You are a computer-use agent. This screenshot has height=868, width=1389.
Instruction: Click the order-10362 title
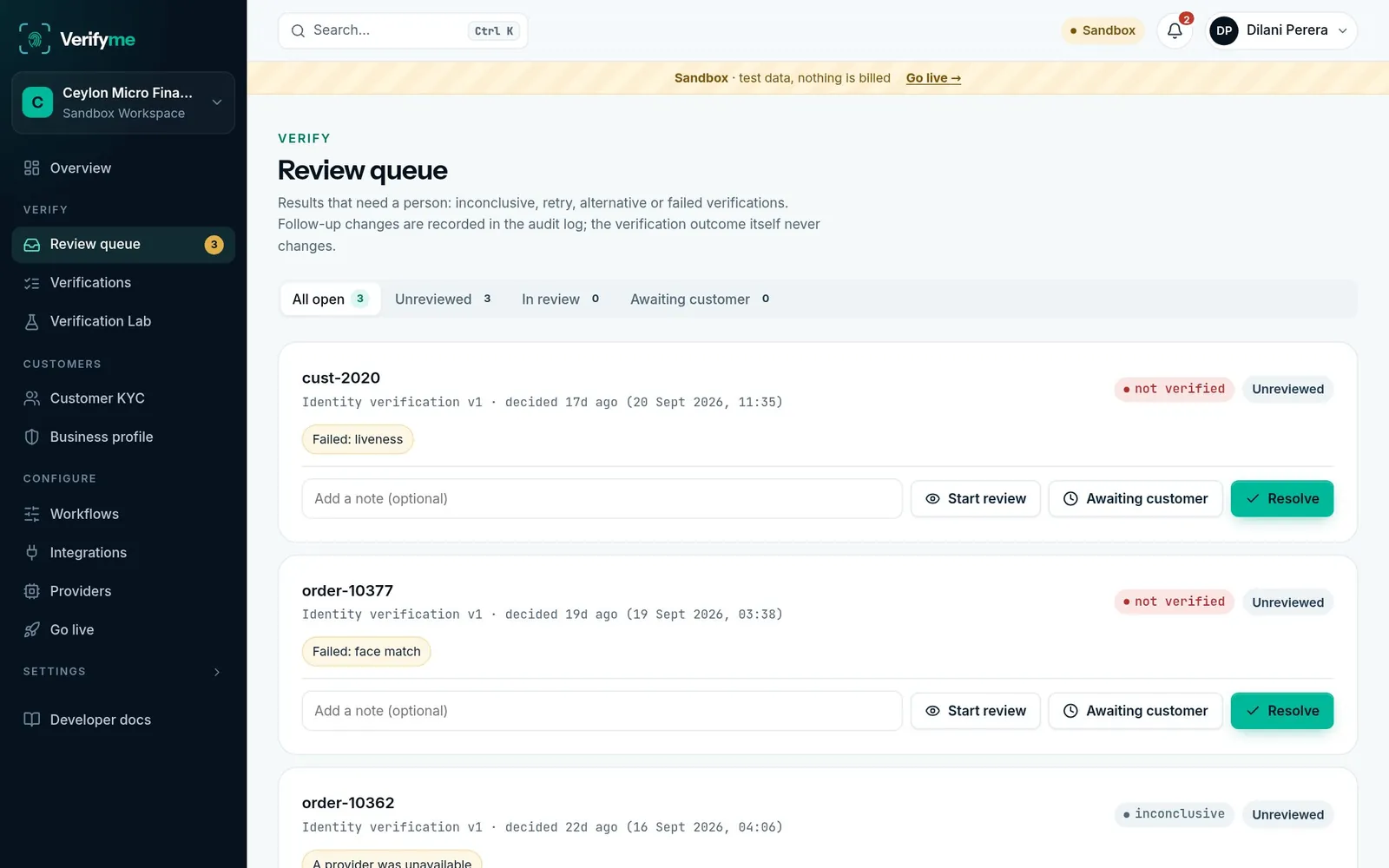348,803
